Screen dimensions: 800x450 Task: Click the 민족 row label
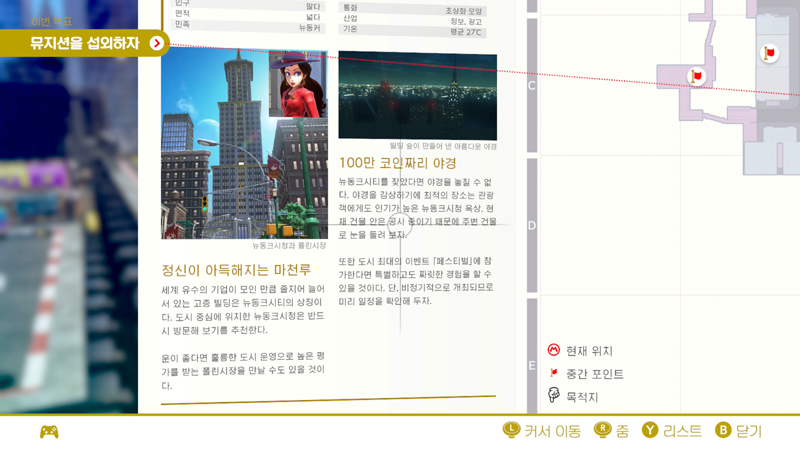point(182,24)
